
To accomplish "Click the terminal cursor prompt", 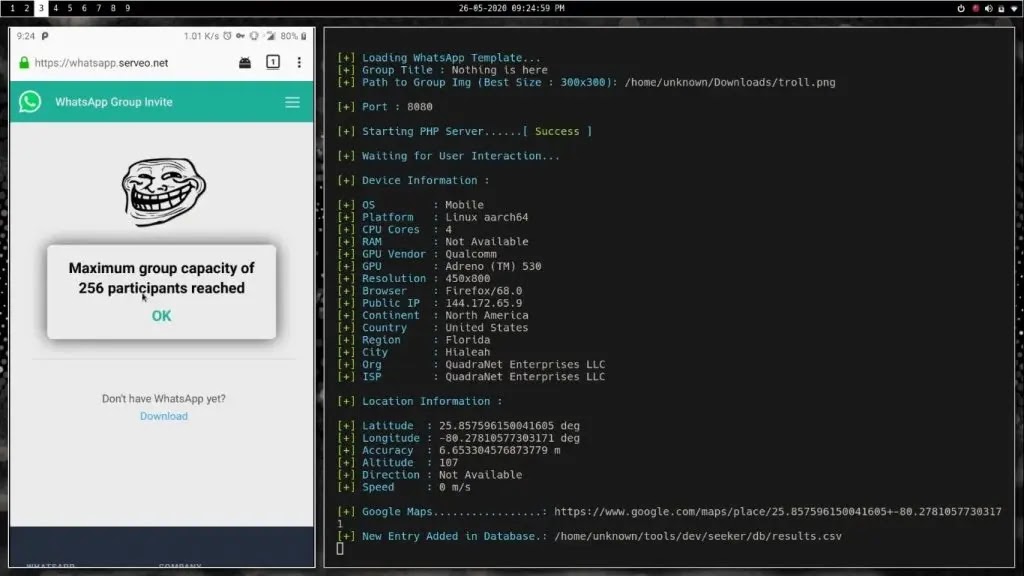I will click(340, 549).
